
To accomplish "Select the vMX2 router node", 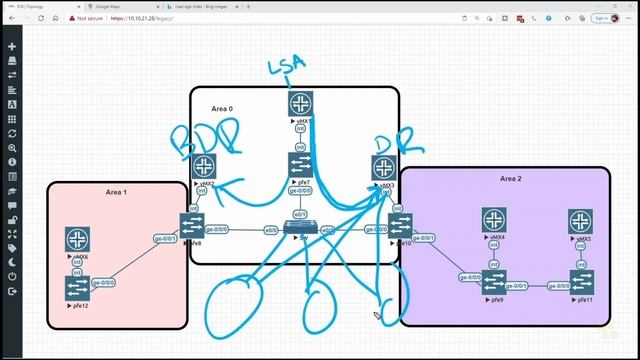I will pyautogui.click(x=204, y=167).
